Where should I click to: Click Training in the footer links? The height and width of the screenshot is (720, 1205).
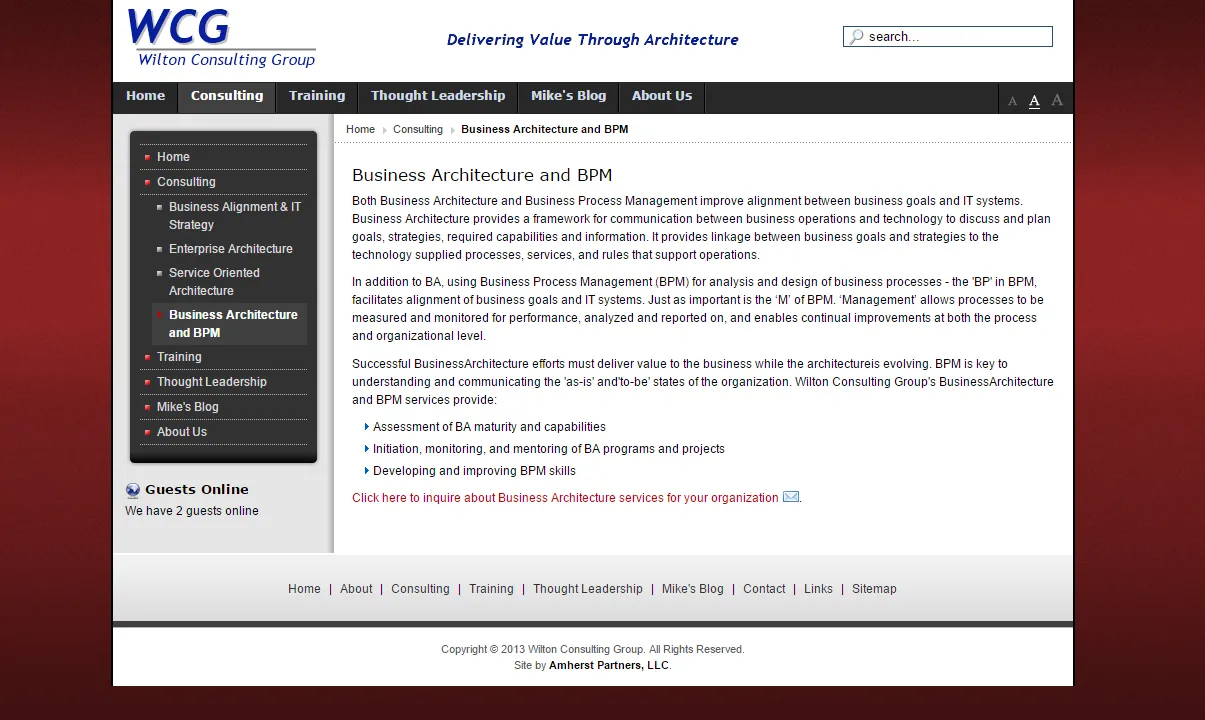point(491,589)
